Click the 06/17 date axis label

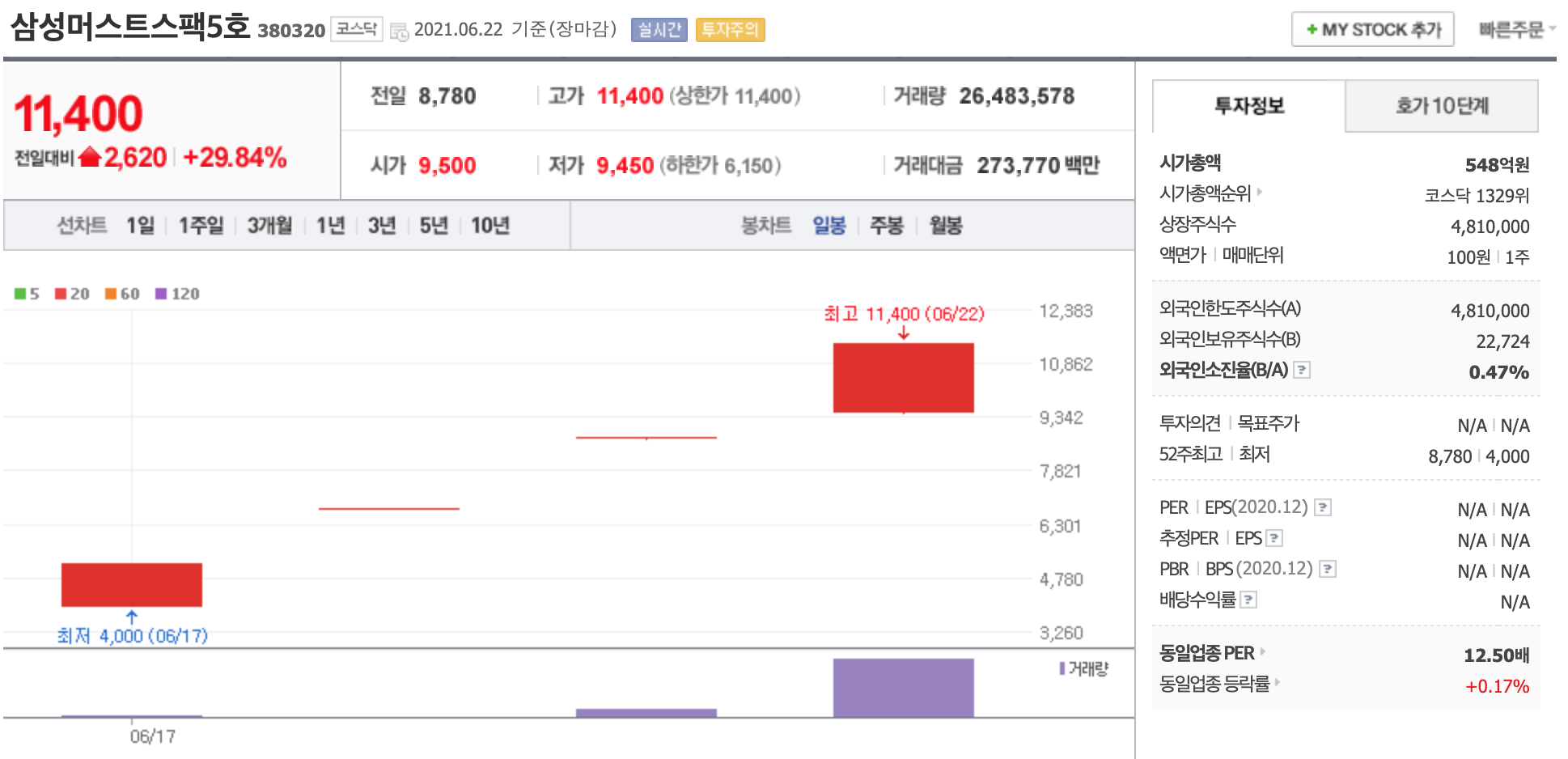coord(152,736)
